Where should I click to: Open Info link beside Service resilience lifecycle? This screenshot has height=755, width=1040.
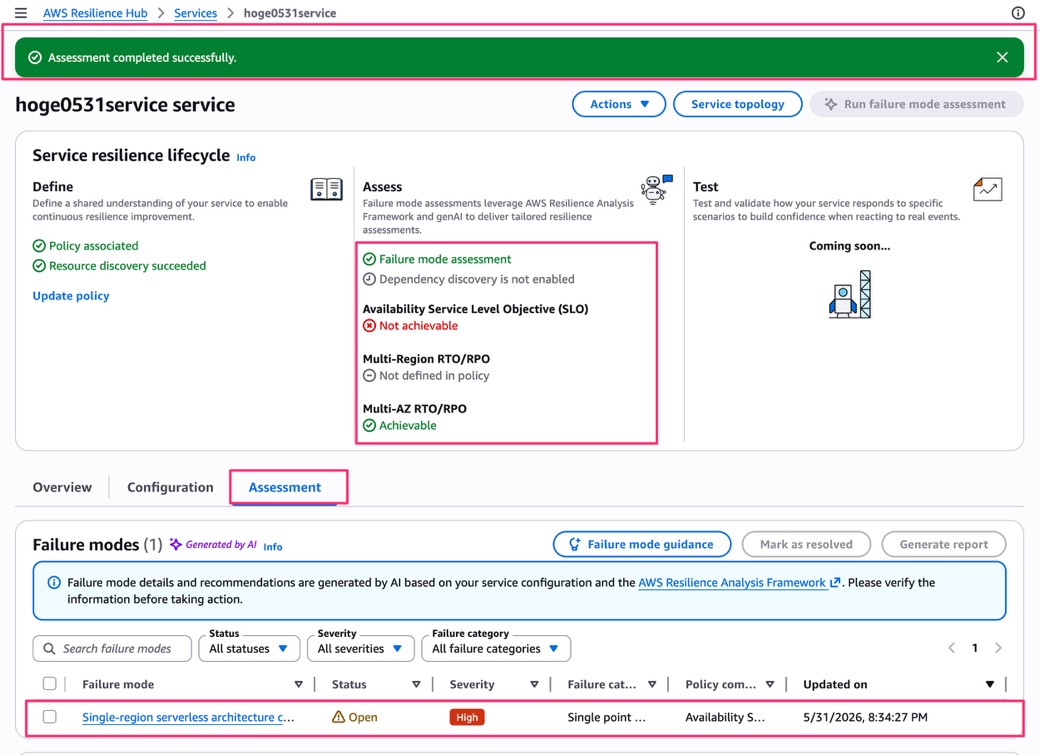pyautogui.click(x=246, y=157)
